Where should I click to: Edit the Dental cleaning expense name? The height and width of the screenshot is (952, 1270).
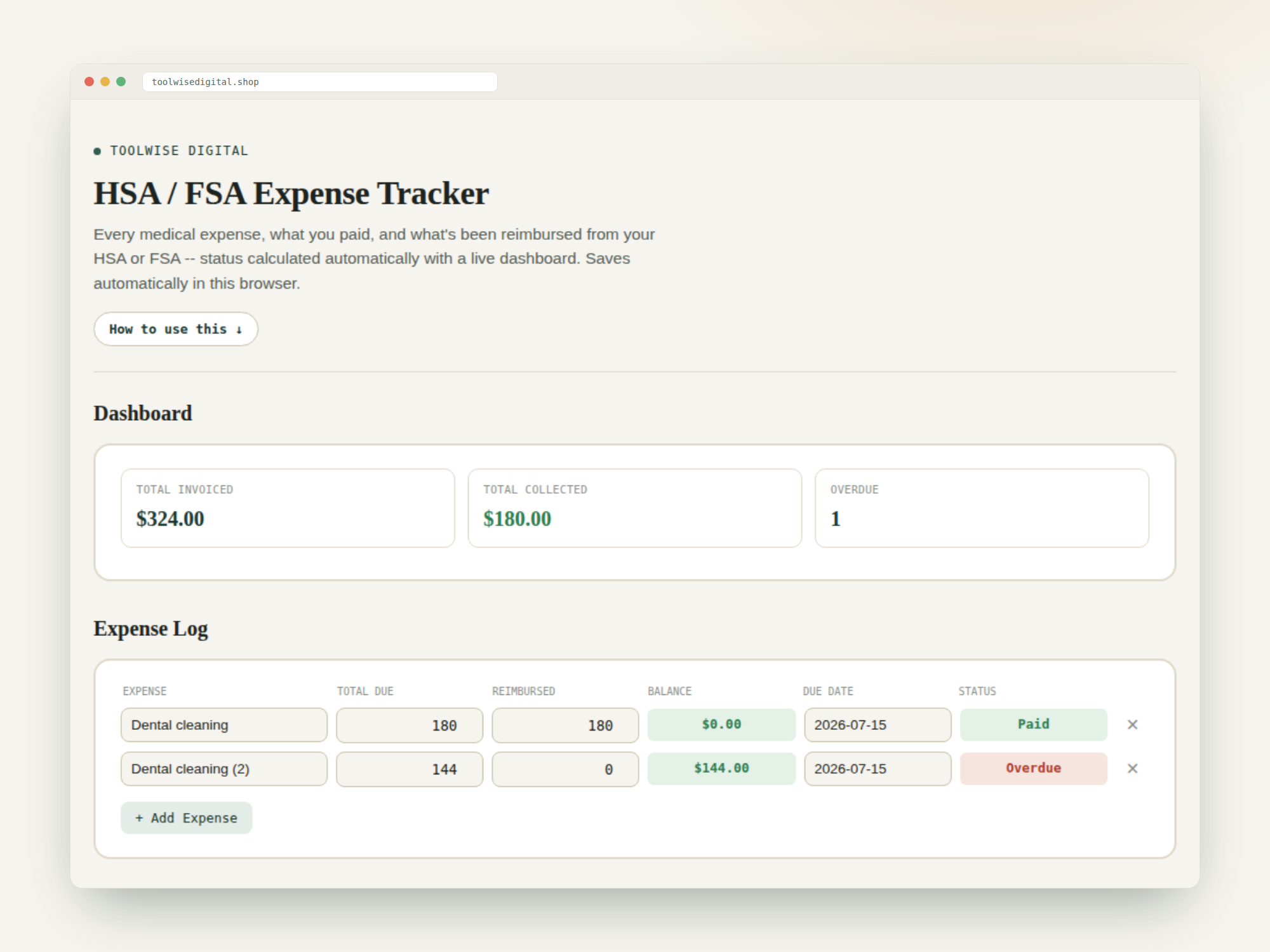(224, 725)
